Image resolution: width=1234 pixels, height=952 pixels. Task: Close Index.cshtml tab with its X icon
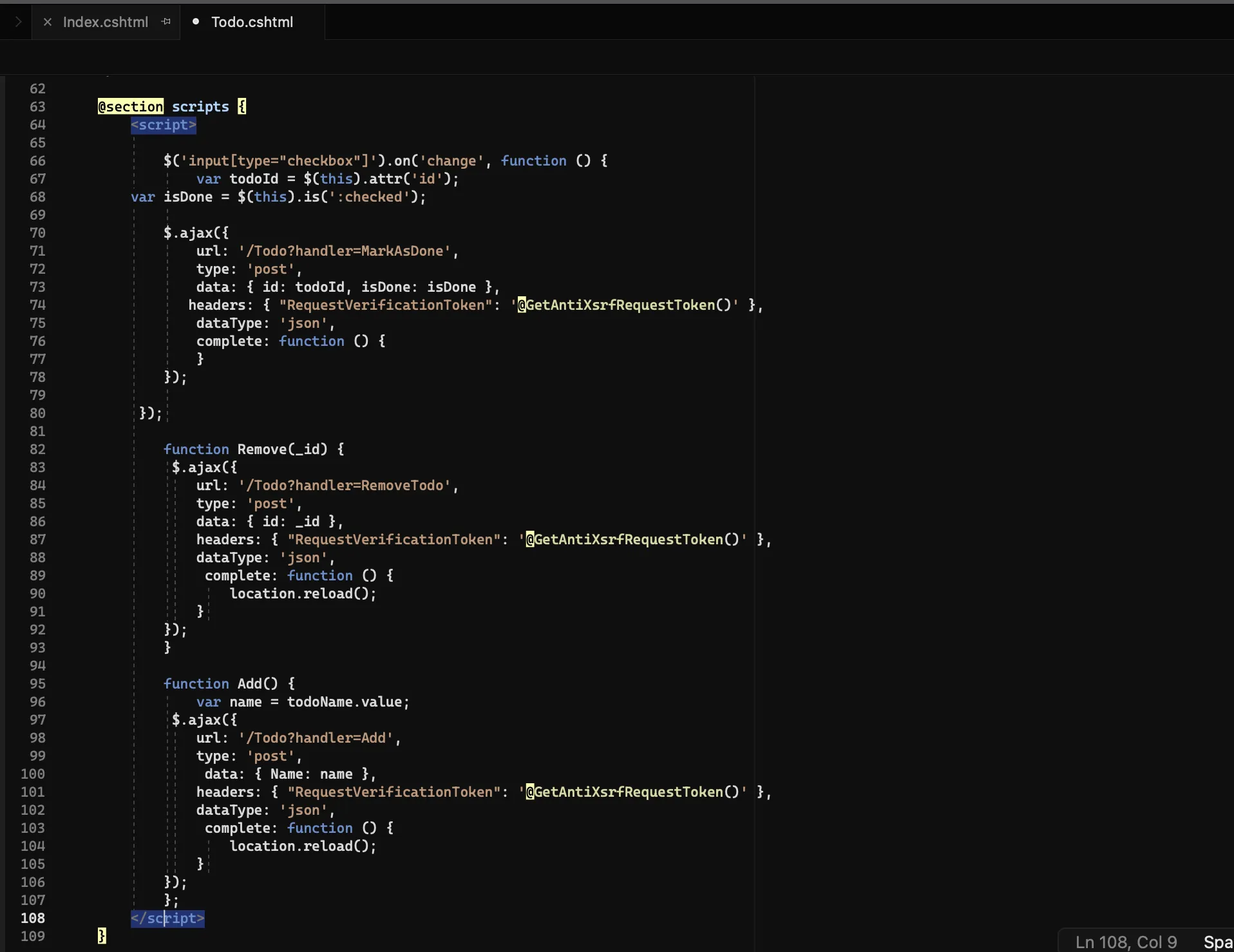(x=48, y=21)
